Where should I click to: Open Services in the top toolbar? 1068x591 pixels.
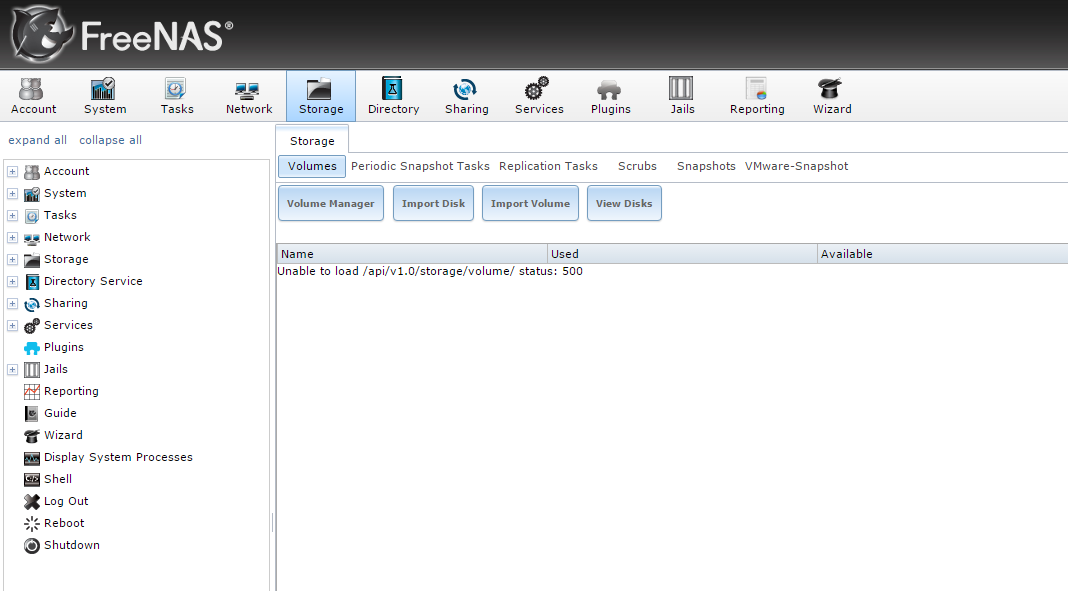(x=539, y=96)
